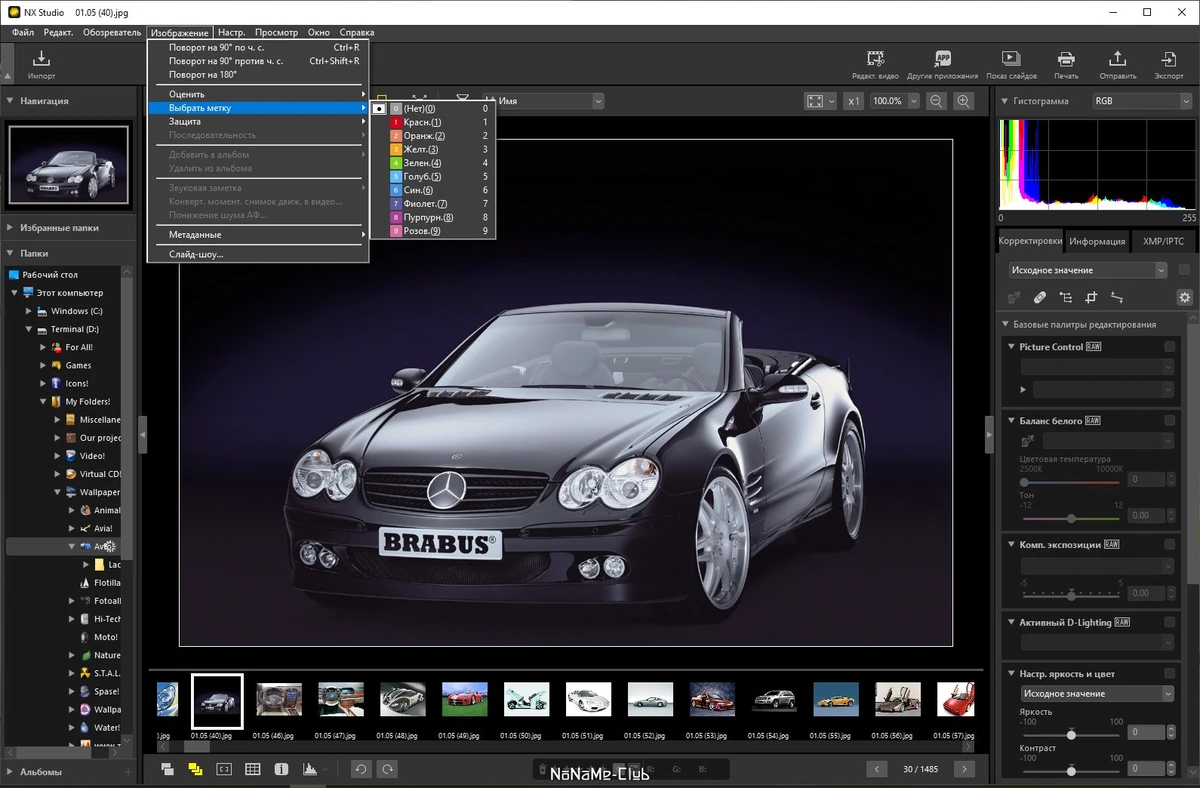
Task: Click the info (i) icon in the bottom bar
Action: (x=282, y=769)
